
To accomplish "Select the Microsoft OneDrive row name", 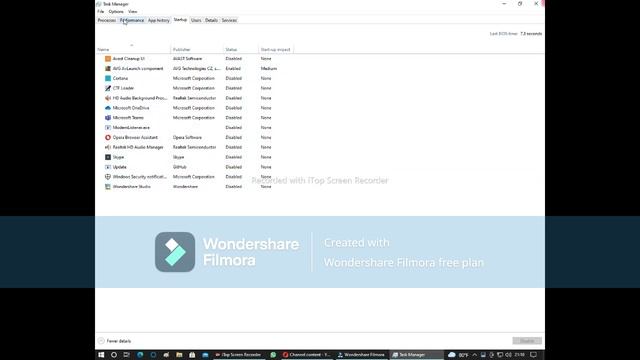I will pyautogui.click(x=131, y=108).
